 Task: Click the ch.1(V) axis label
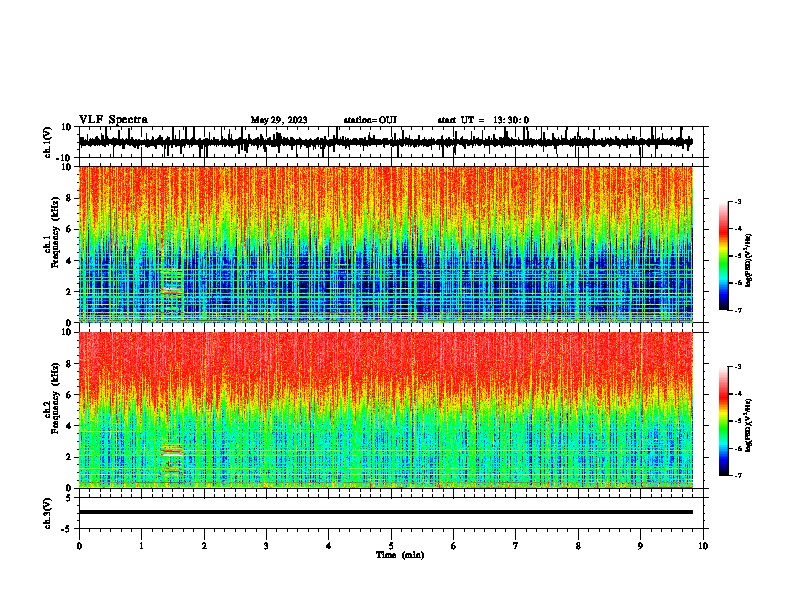click(x=48, y=142)
